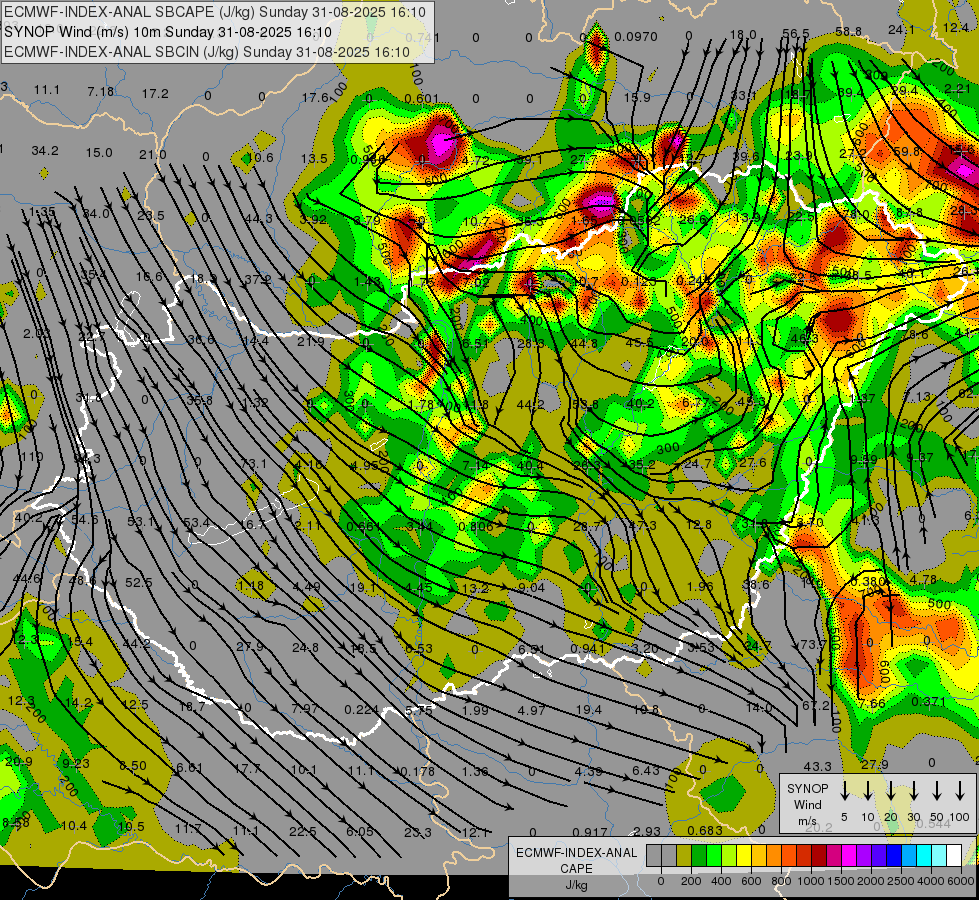Click the map value 9.23

(76, 763)
